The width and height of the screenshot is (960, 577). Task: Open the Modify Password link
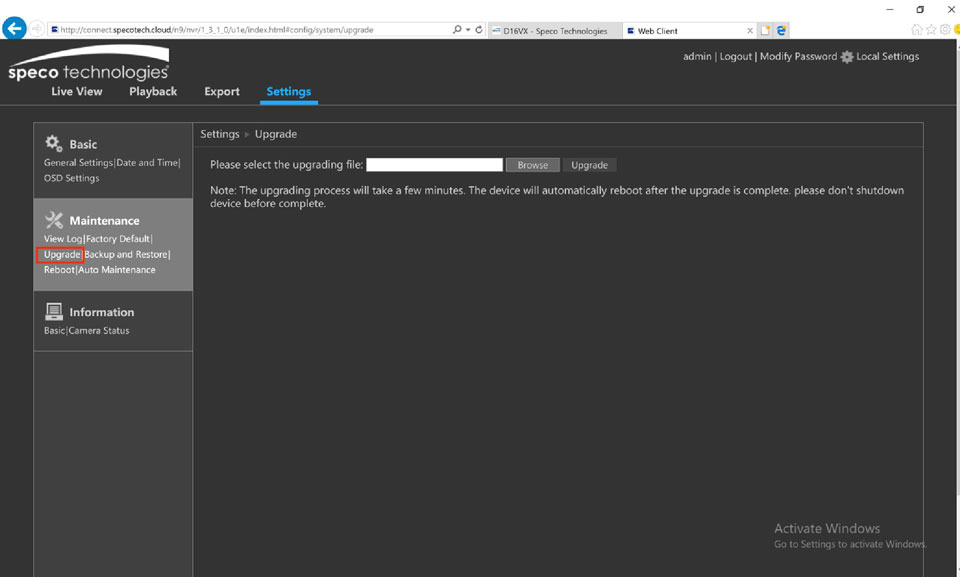click(x=798, y=57)
